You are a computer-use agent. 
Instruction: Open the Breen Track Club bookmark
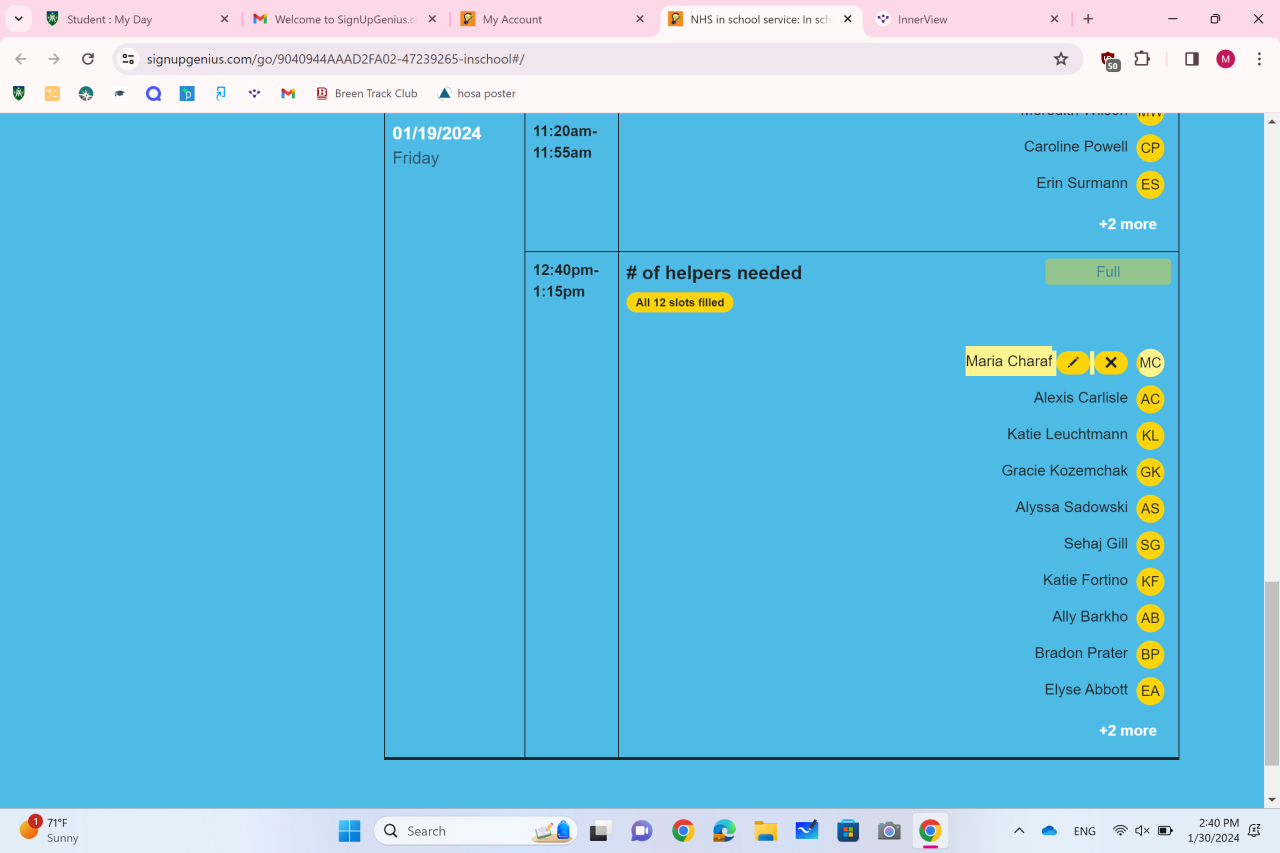pyautogui.click(x=367, y=93)
